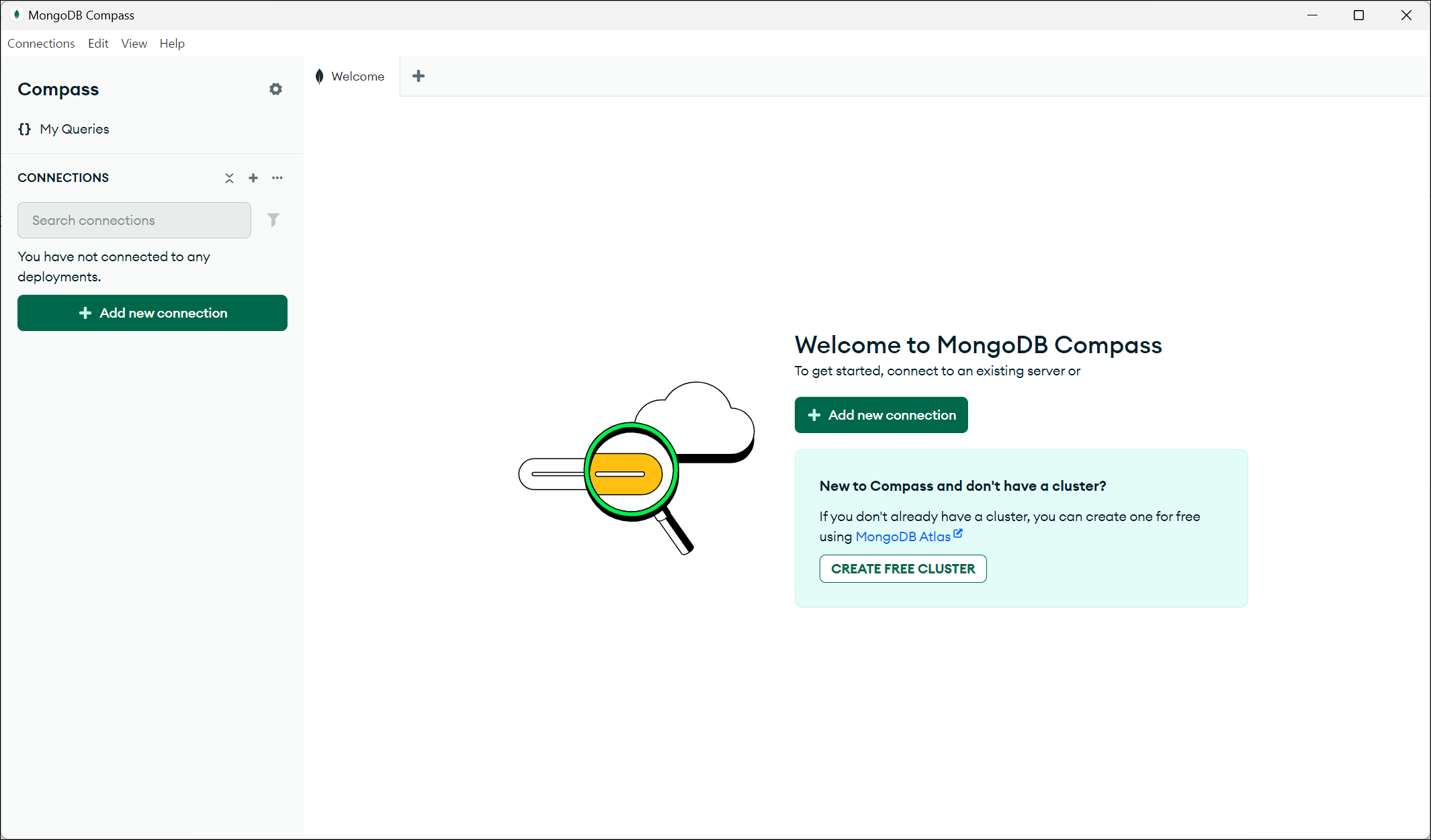Click the My Queries braces icon

point(25,129)
